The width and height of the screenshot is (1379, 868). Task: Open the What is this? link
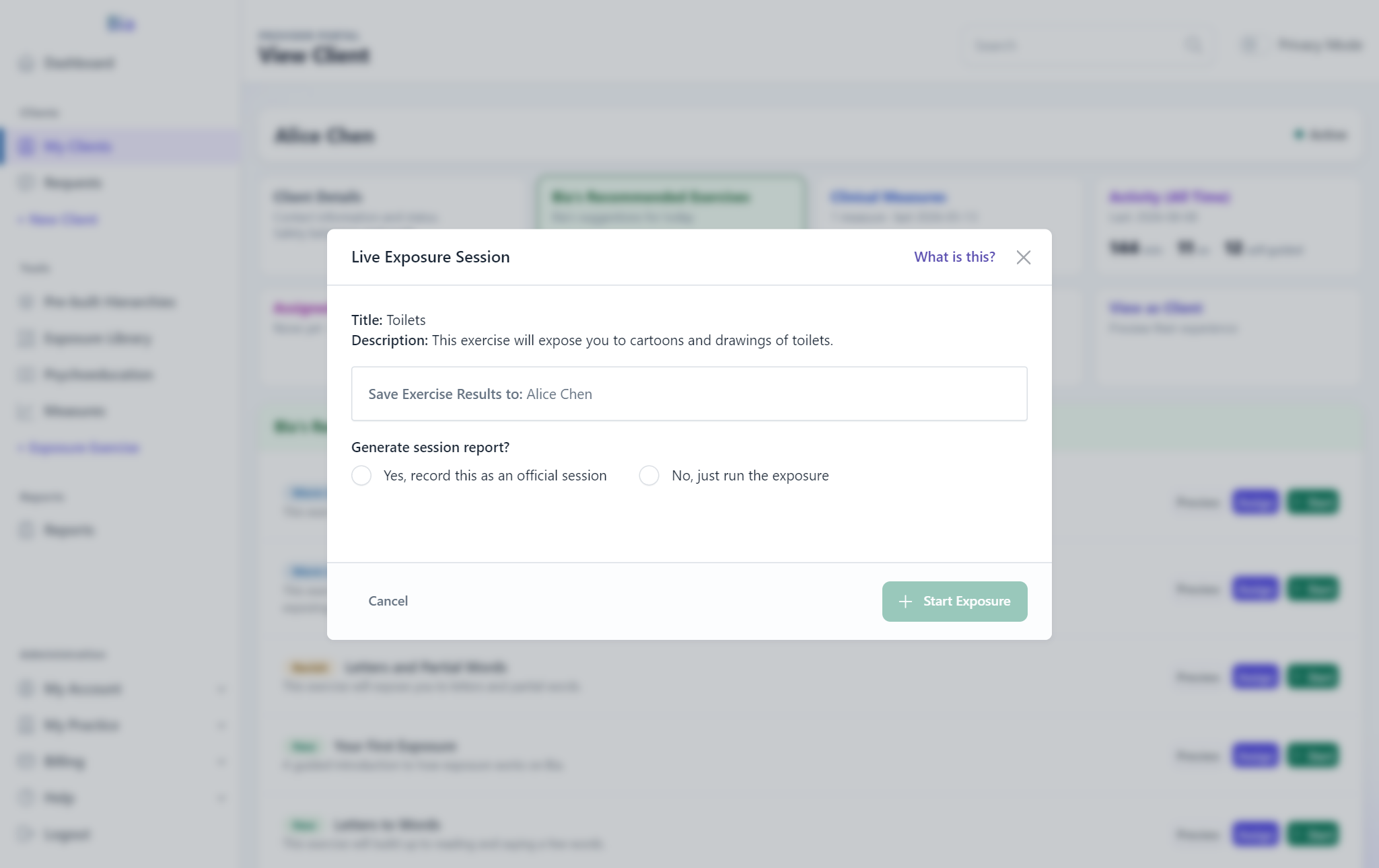[x=954, y=257]
